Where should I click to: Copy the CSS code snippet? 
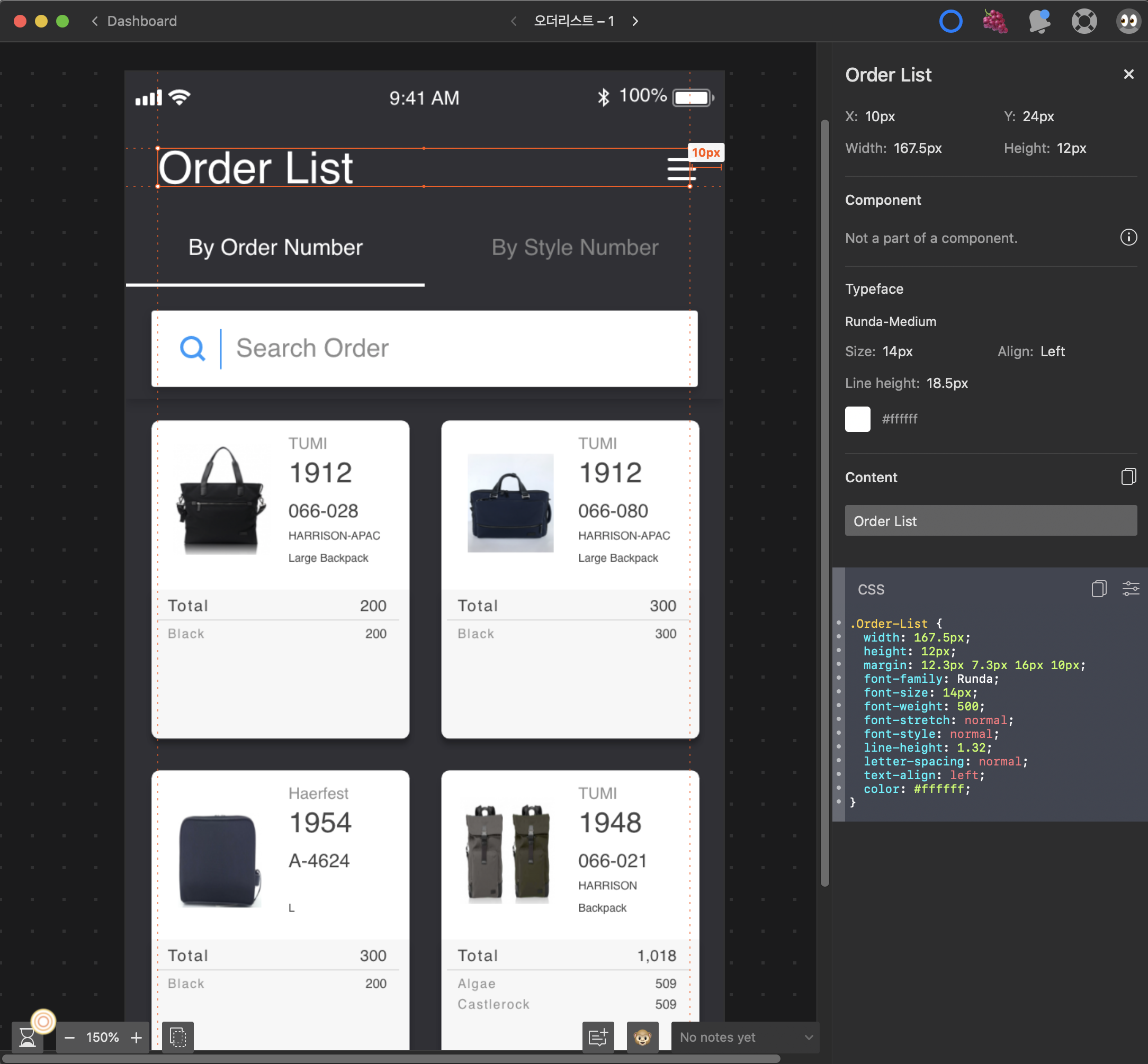pyautogui.click(x=1098, y=589)
